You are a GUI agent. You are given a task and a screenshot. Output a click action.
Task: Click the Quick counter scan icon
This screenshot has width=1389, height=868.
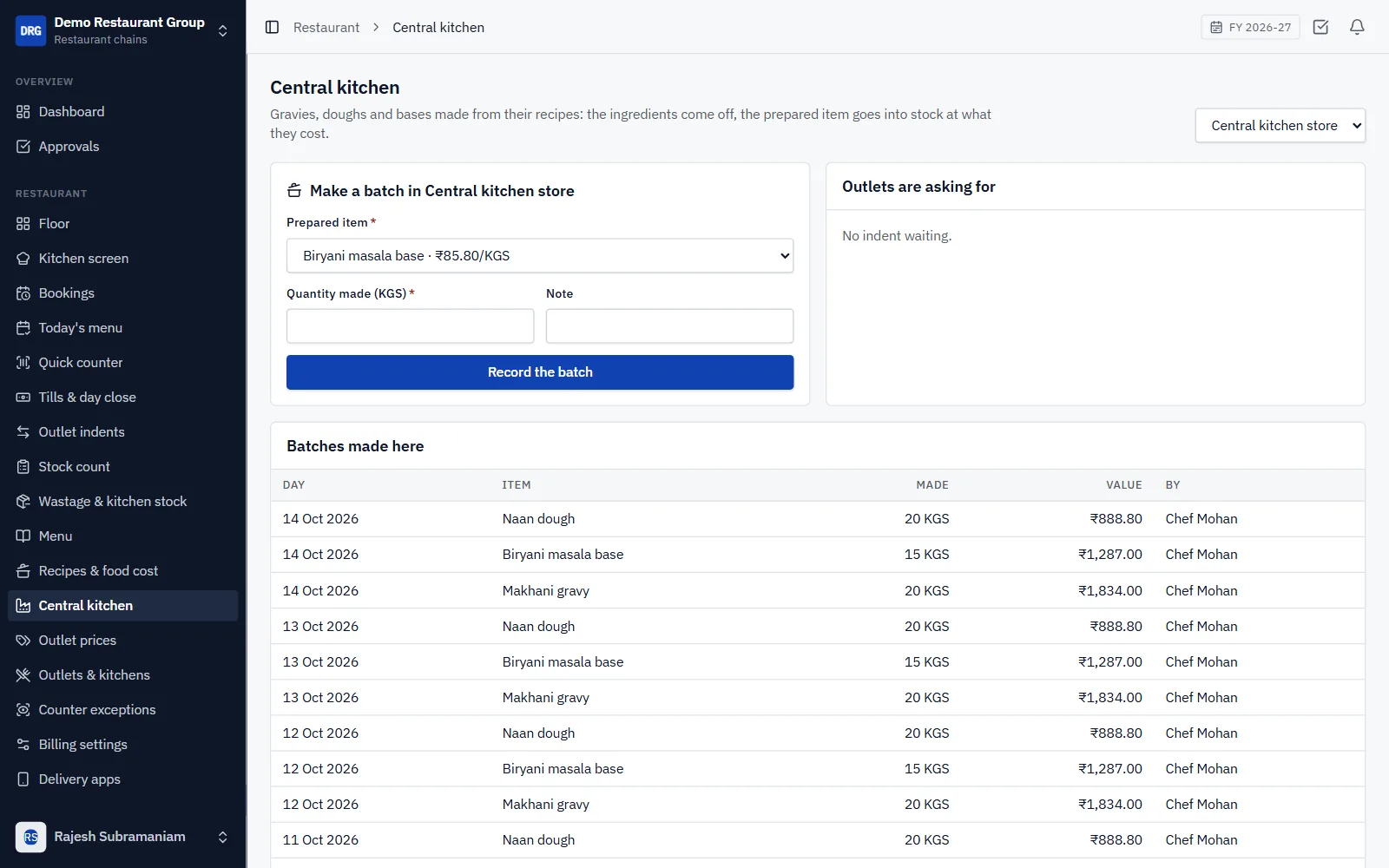[23, 362]
